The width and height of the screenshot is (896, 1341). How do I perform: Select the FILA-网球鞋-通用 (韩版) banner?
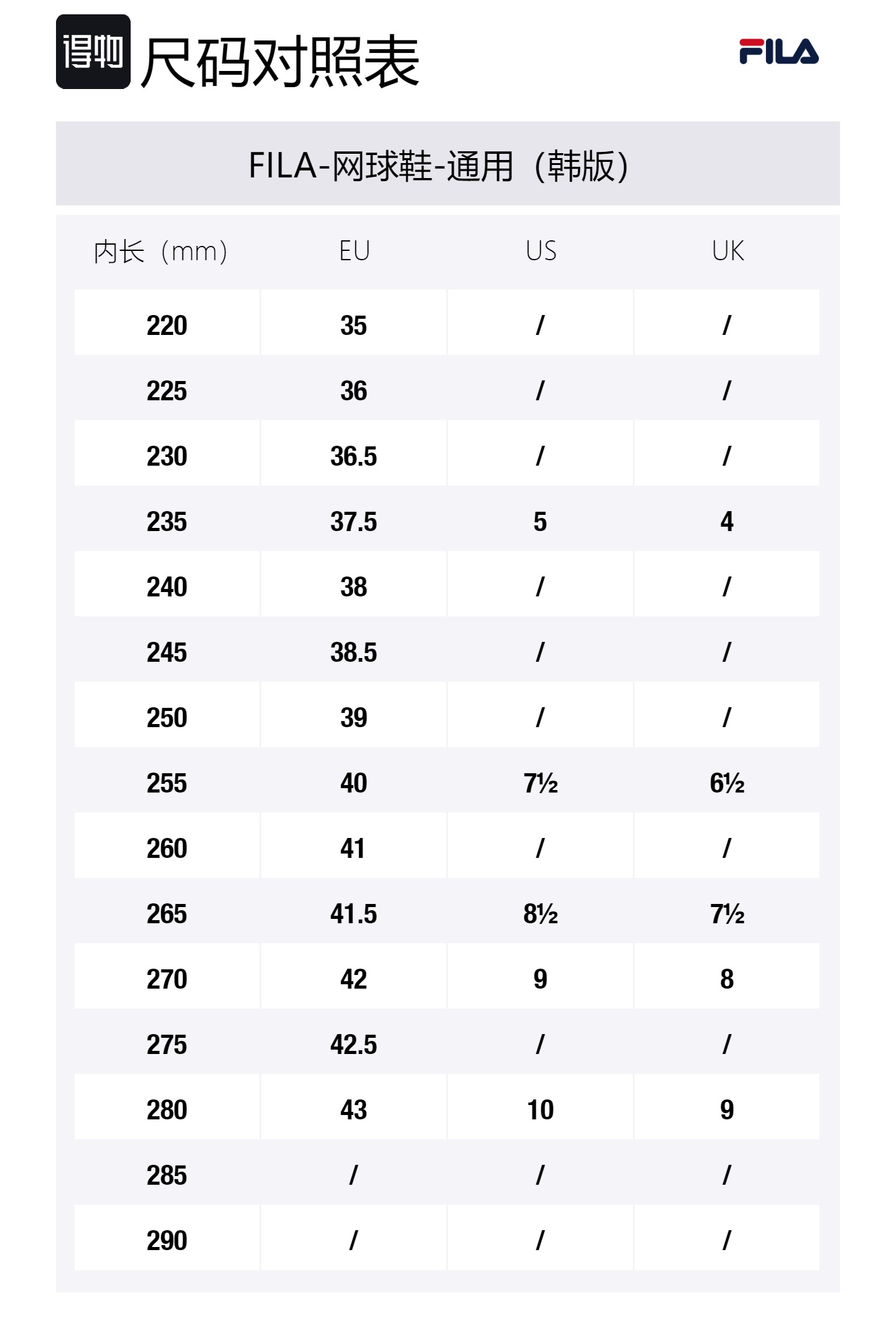coord(439,166)
